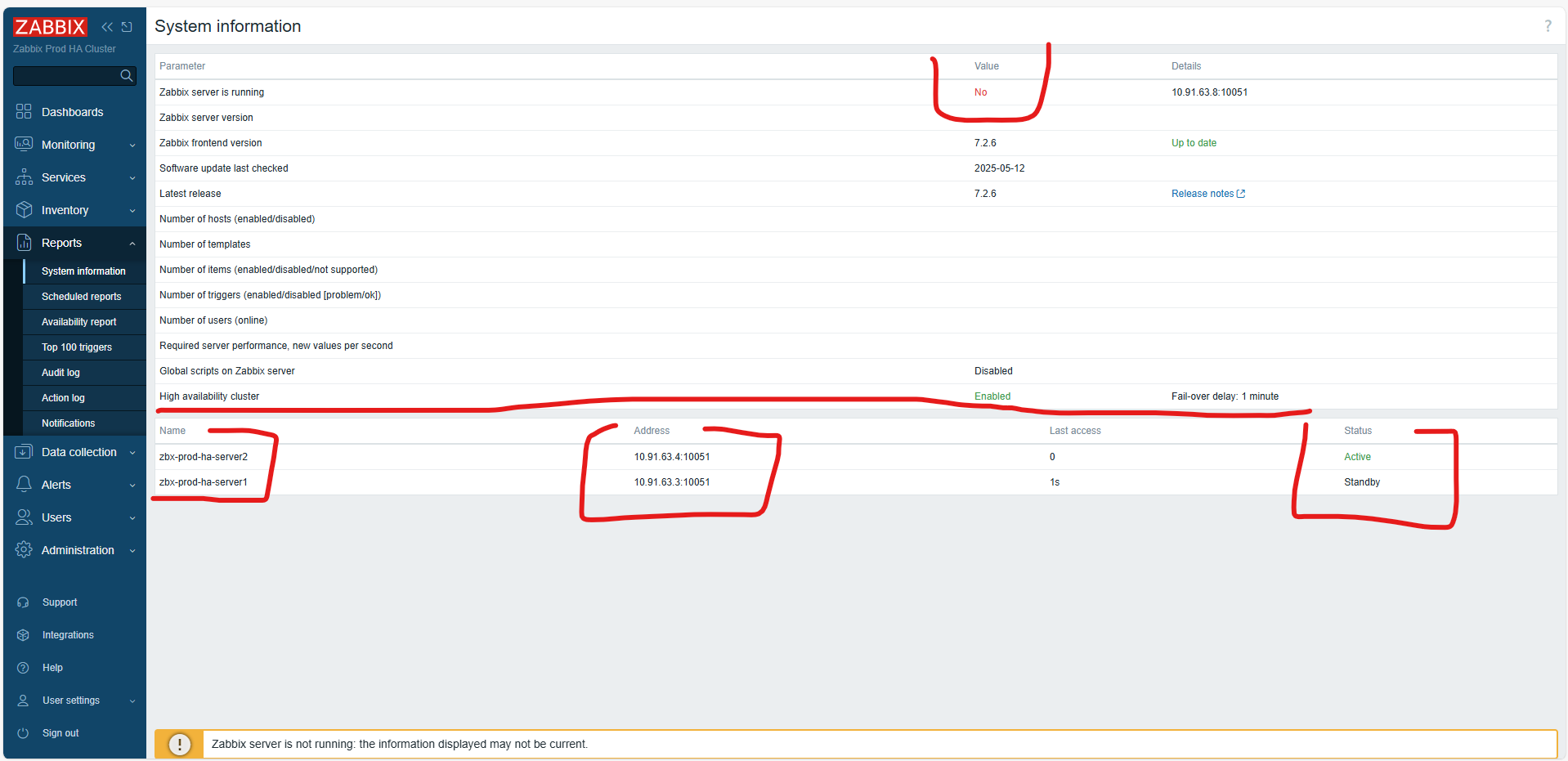The width and height of the screenshot is (1568, 761).
Task: Expand the User settings menu chevron
Action: 132,701
